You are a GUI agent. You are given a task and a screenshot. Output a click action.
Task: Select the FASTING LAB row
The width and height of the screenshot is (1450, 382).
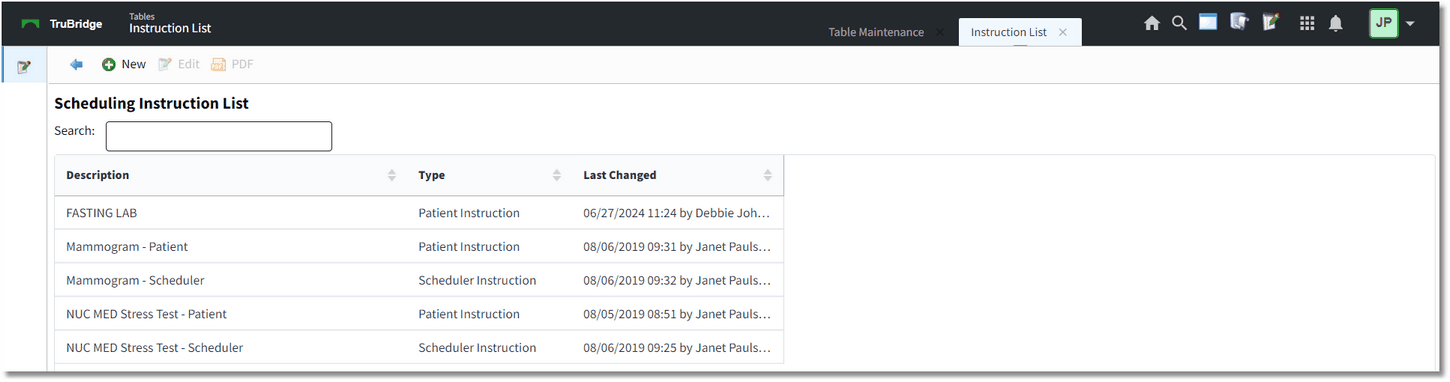(419, 213)
